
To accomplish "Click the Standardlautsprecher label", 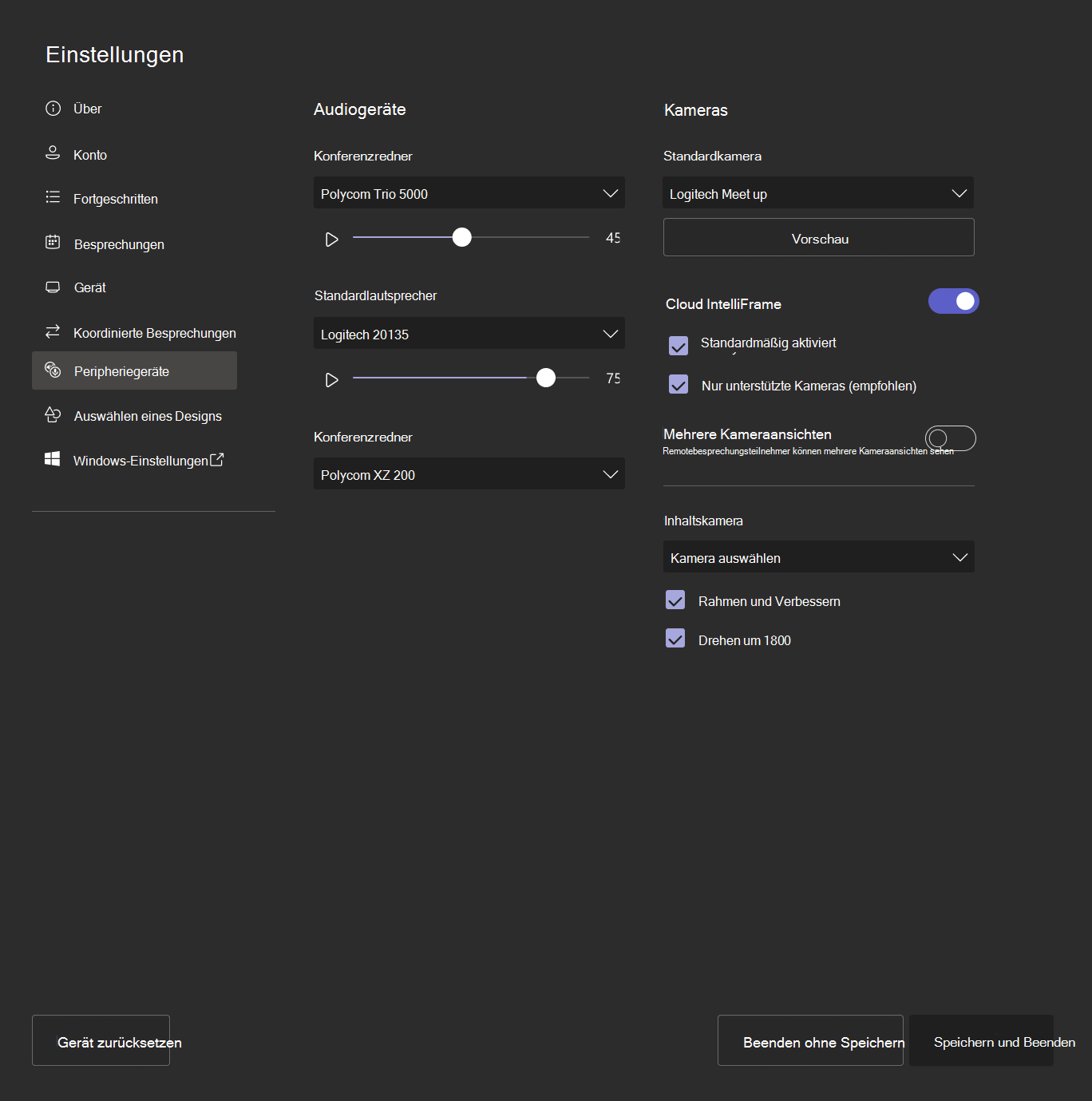I will 376,295.
